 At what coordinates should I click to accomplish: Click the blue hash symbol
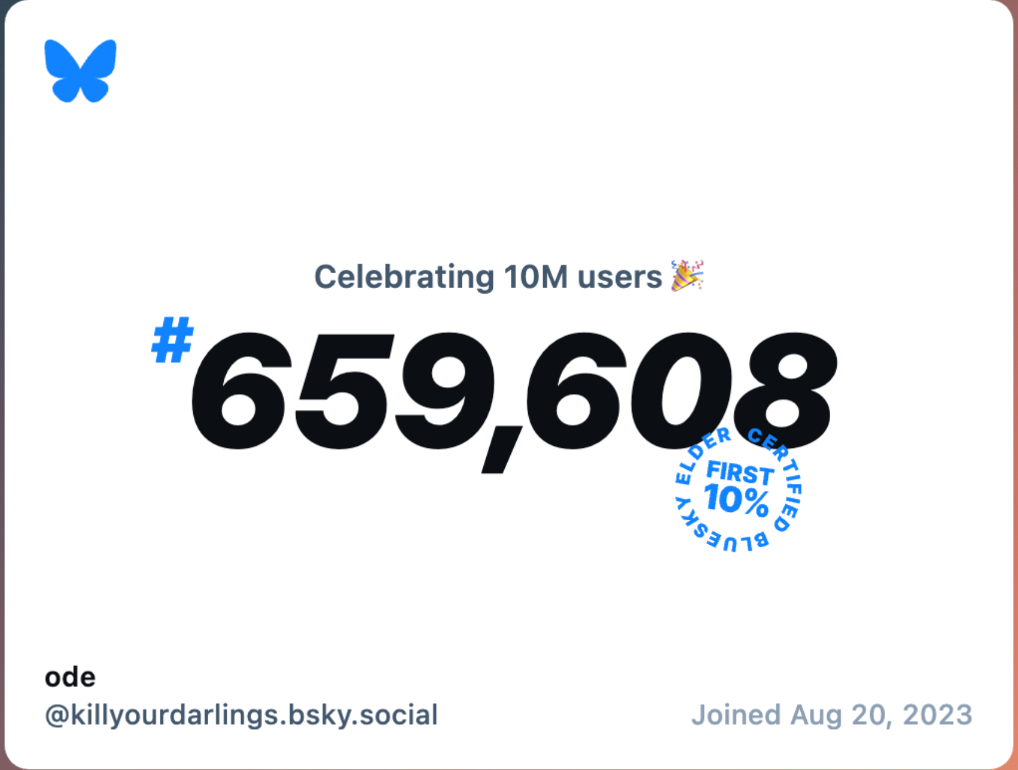click(x=171, y=342)
